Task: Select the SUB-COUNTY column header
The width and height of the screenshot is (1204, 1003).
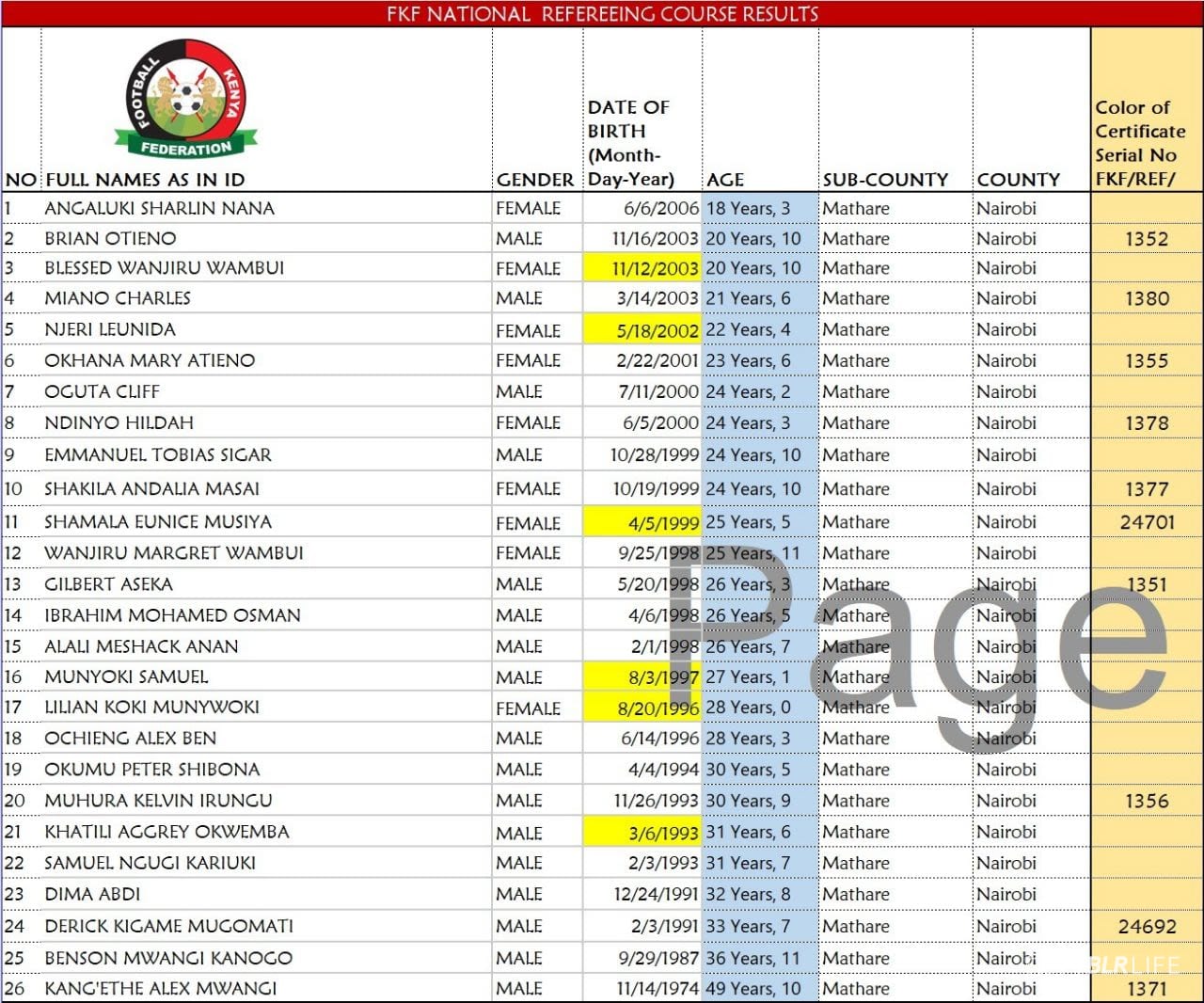Action: pyautogui.click(x=885, y=180)
